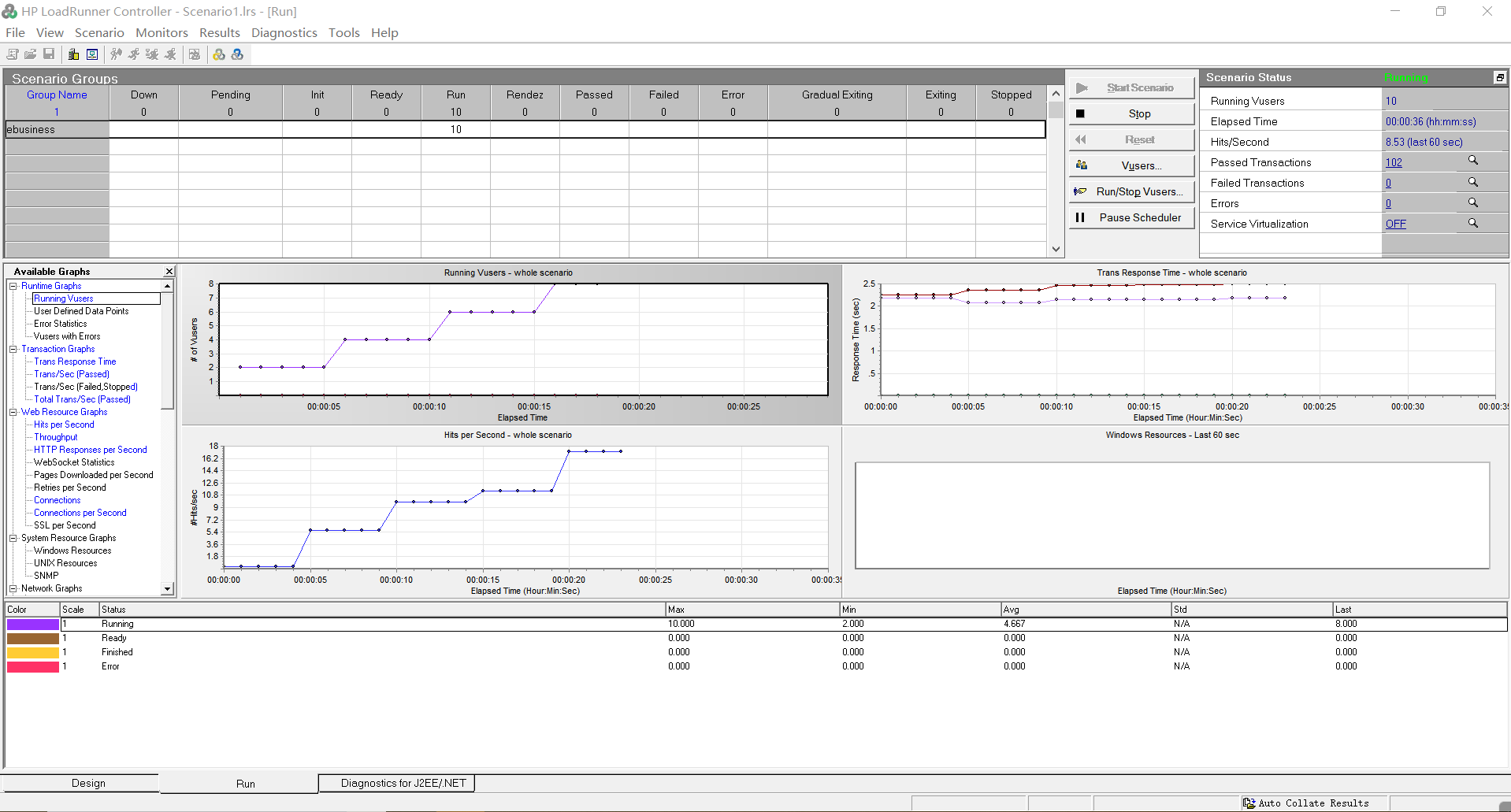
Task: Collapse the Web Resource Graphs node
Action: [13, 412]
